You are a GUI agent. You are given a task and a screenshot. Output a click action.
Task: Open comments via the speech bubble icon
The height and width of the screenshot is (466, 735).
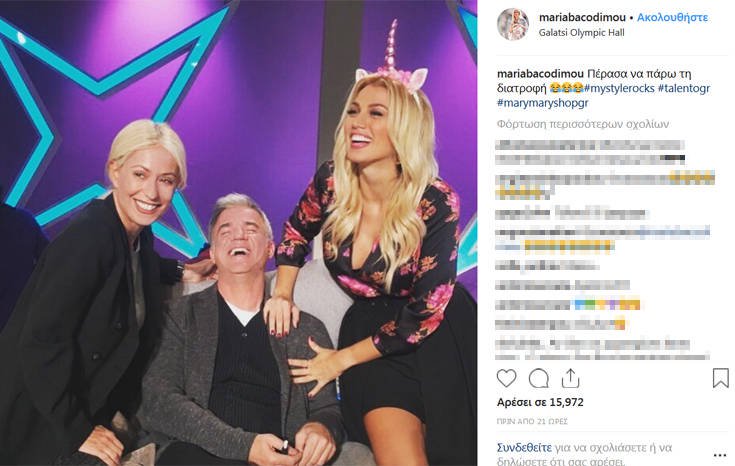tap(539, 378)
